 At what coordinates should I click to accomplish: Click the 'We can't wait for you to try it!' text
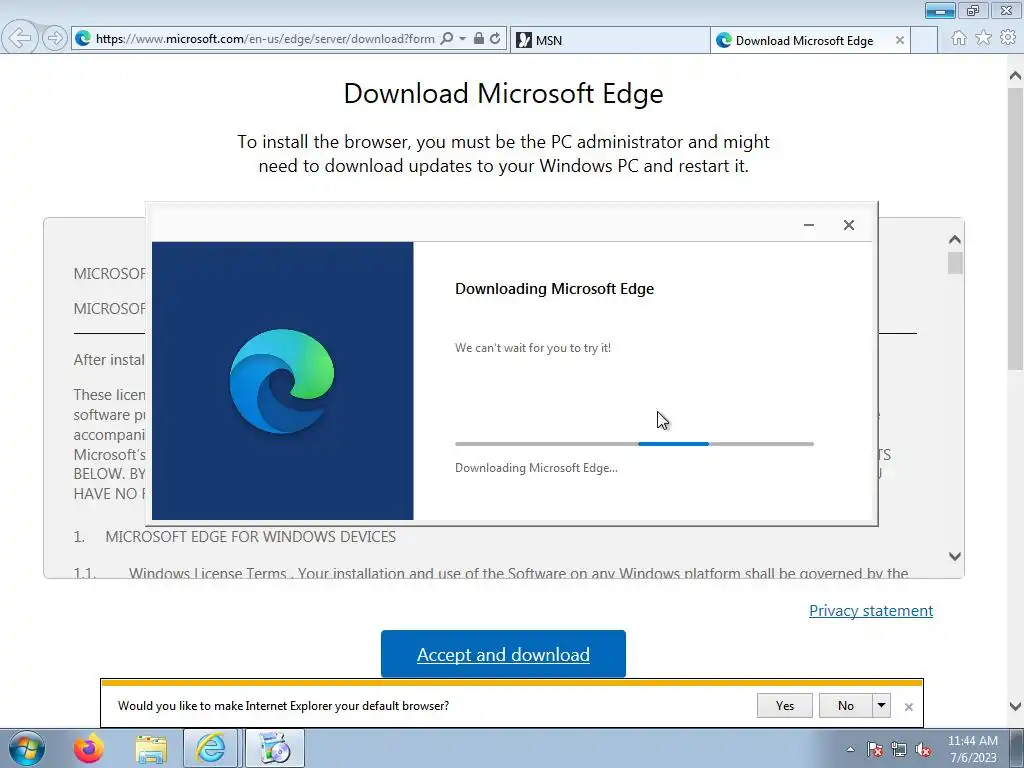tap(533, 348)
